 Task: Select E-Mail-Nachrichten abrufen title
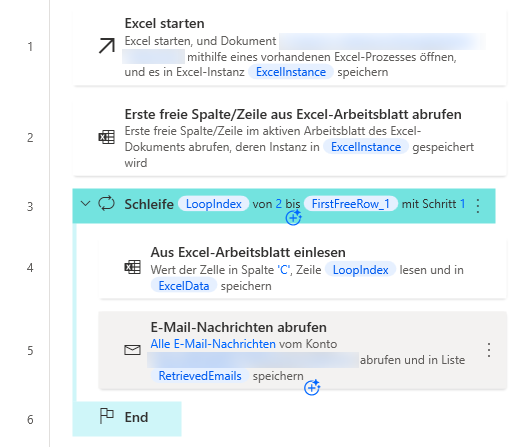239,327
